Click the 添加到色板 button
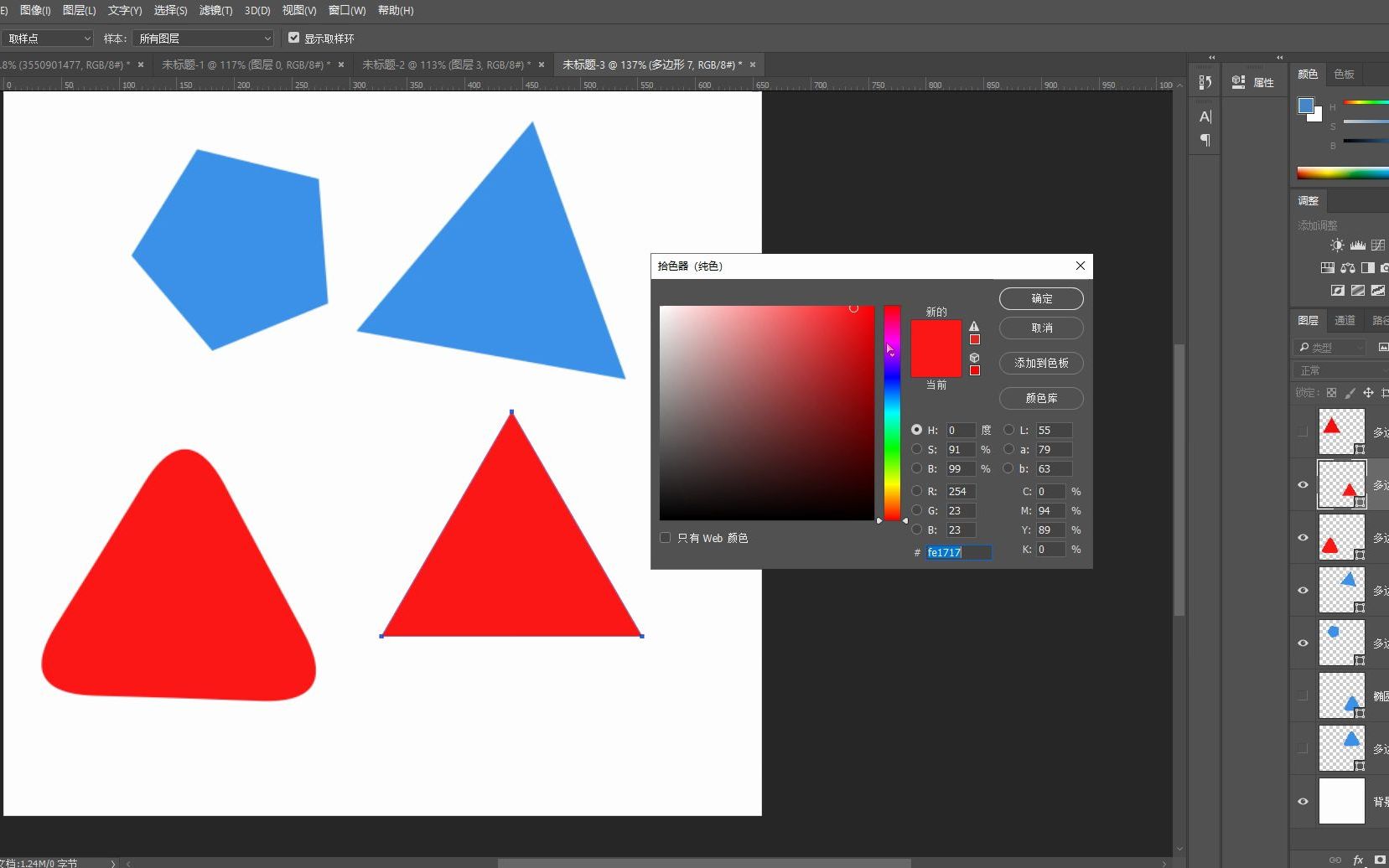Image resolution: width=1389 pixels, height=868 pixels. (x=1041, y=363)
